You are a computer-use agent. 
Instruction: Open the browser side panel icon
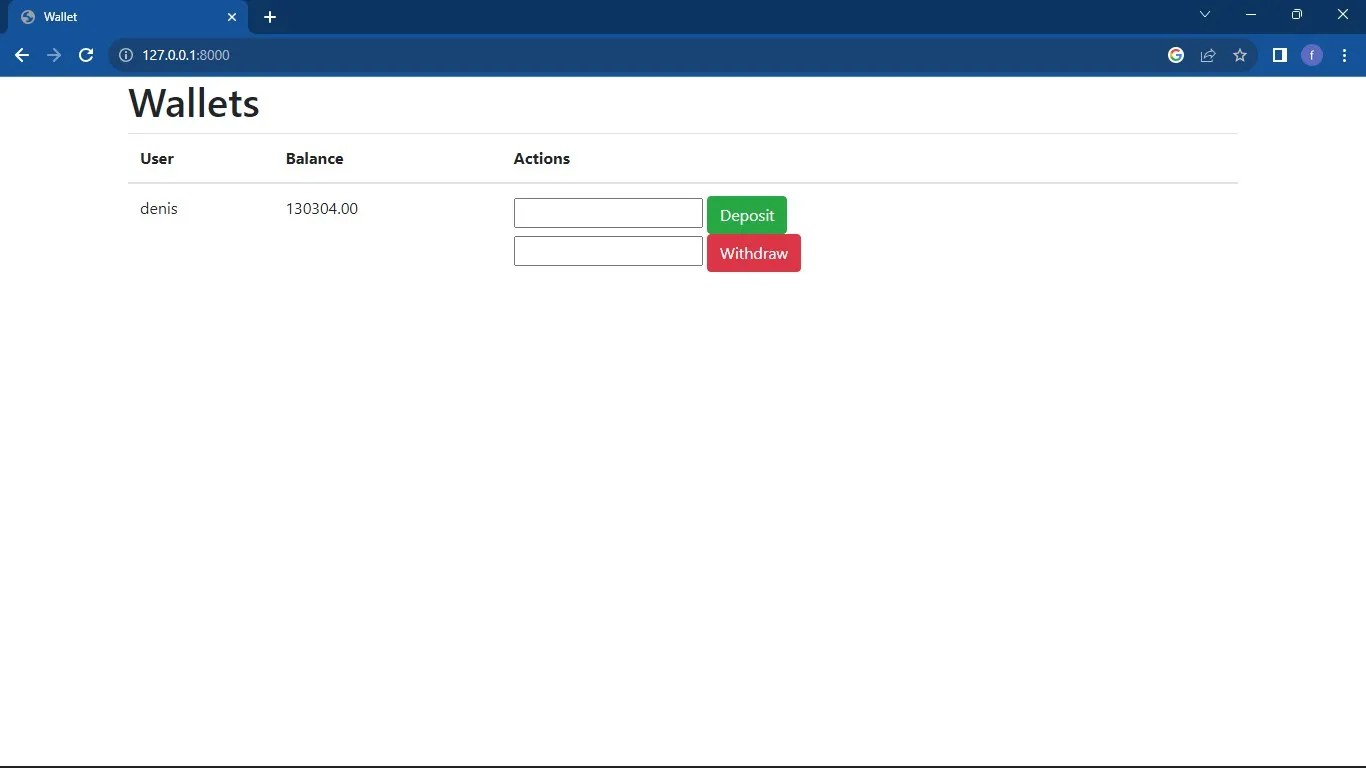pyautogui.click(x=1279, y=55)
